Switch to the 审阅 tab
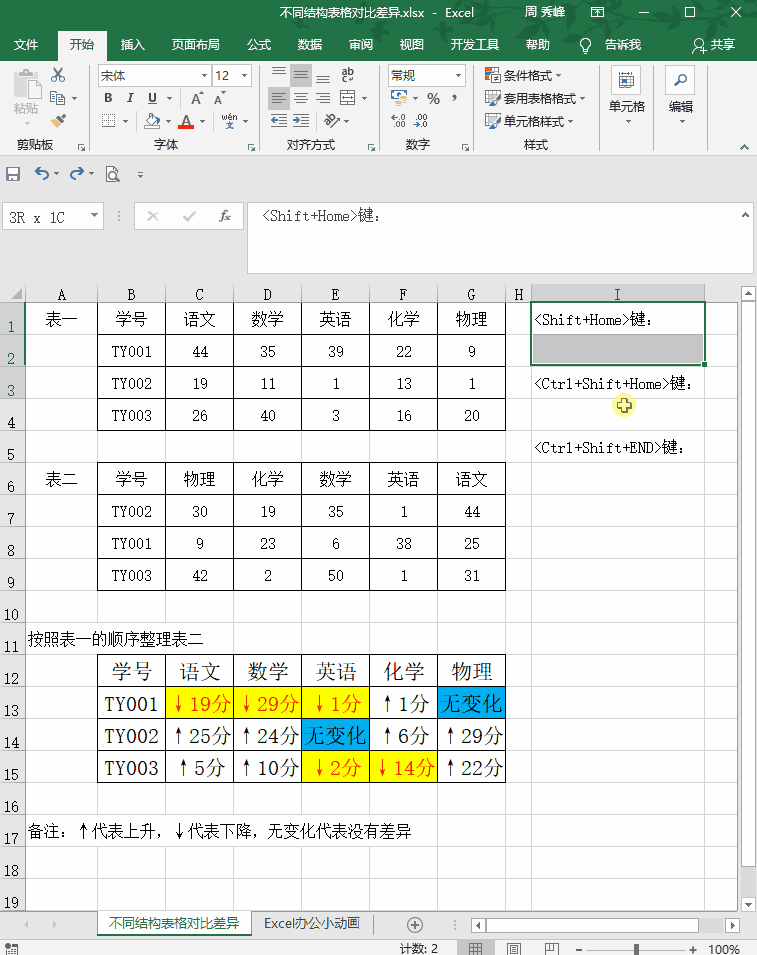Screen dimensions: 757x955 [361, 44]
